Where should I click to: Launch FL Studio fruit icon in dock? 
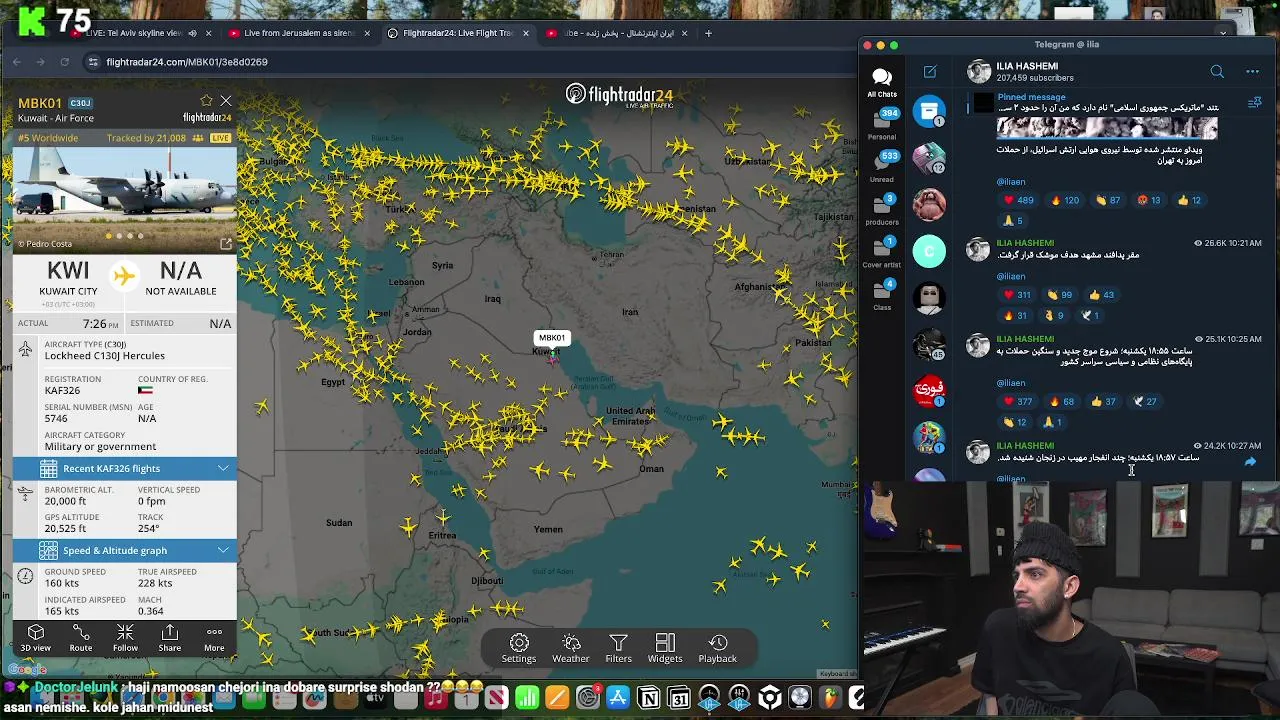(x=830, y=698)
